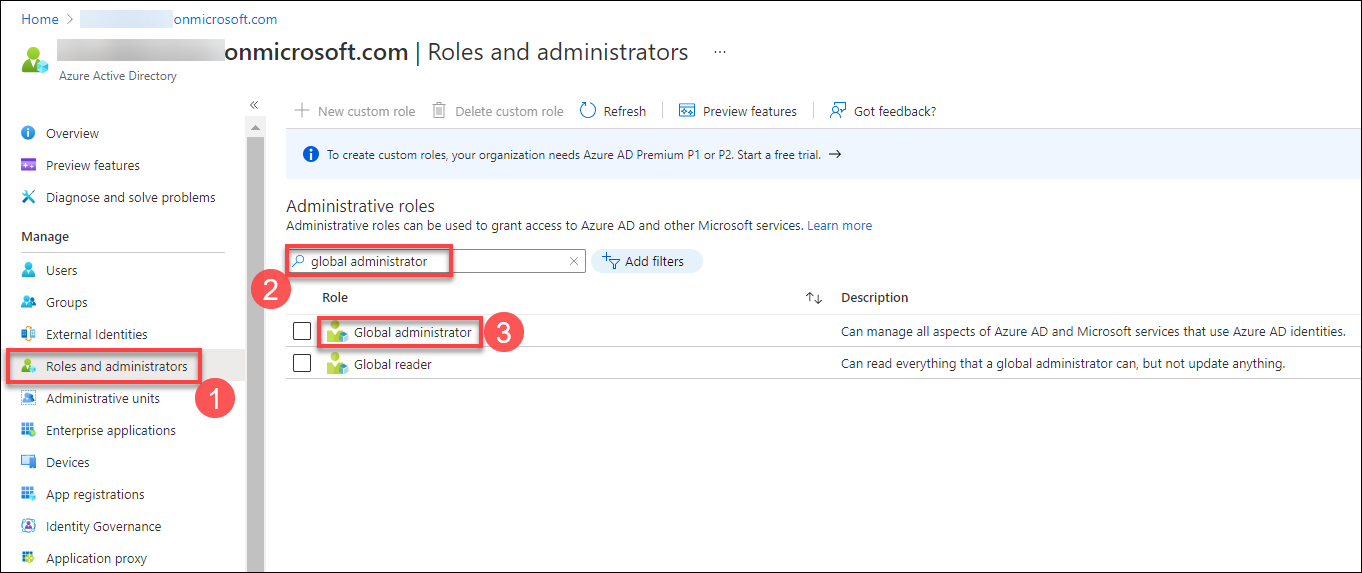Click the Users person icon
Viewport: 1362px width, 573px height.
click(x=28, y=270)
